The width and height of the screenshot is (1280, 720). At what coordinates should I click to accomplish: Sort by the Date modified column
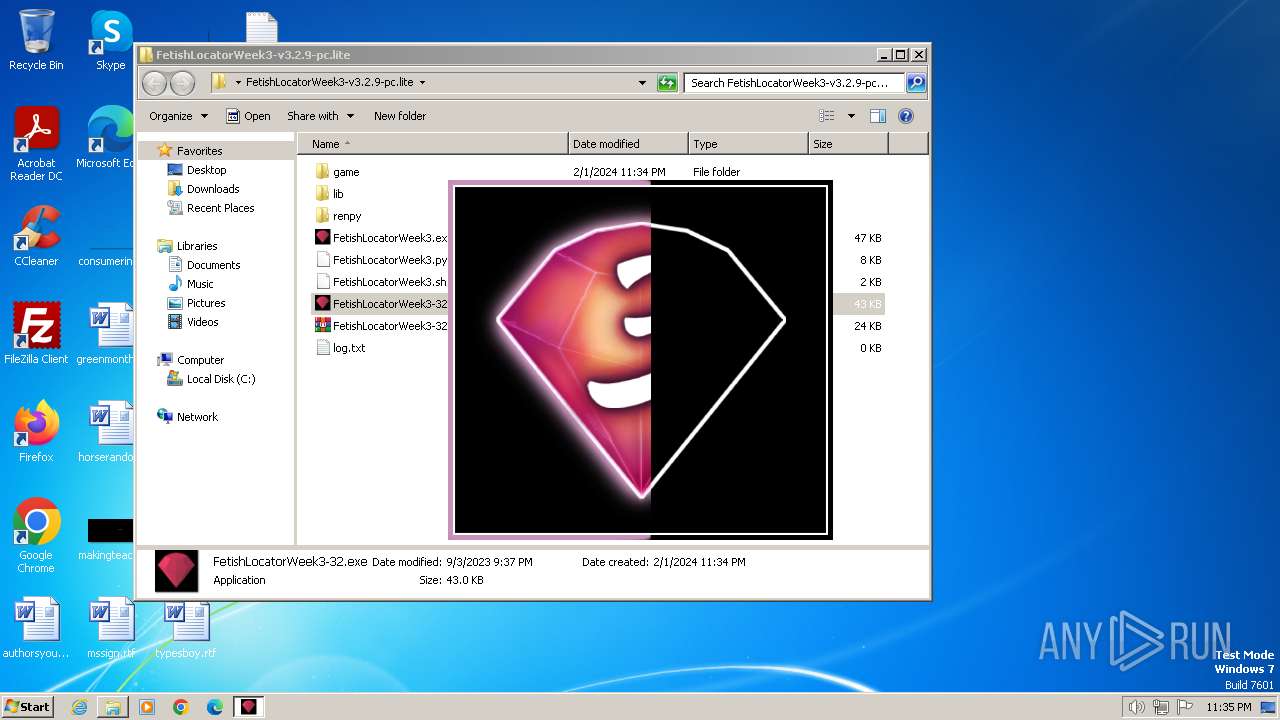[x=628, y=144]
